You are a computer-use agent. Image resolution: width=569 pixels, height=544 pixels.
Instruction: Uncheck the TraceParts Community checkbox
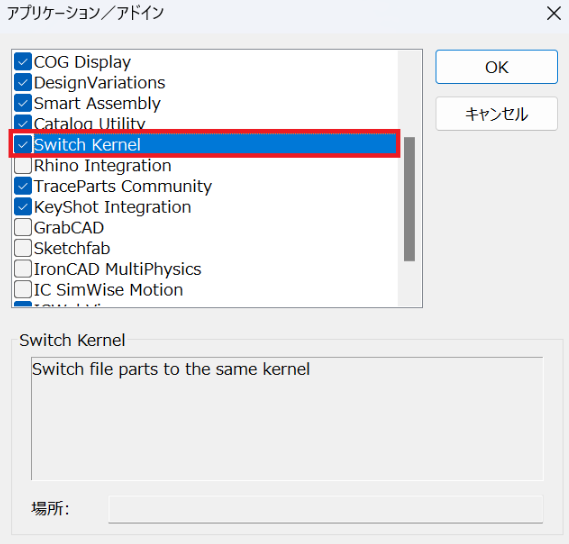click(22, 186)
